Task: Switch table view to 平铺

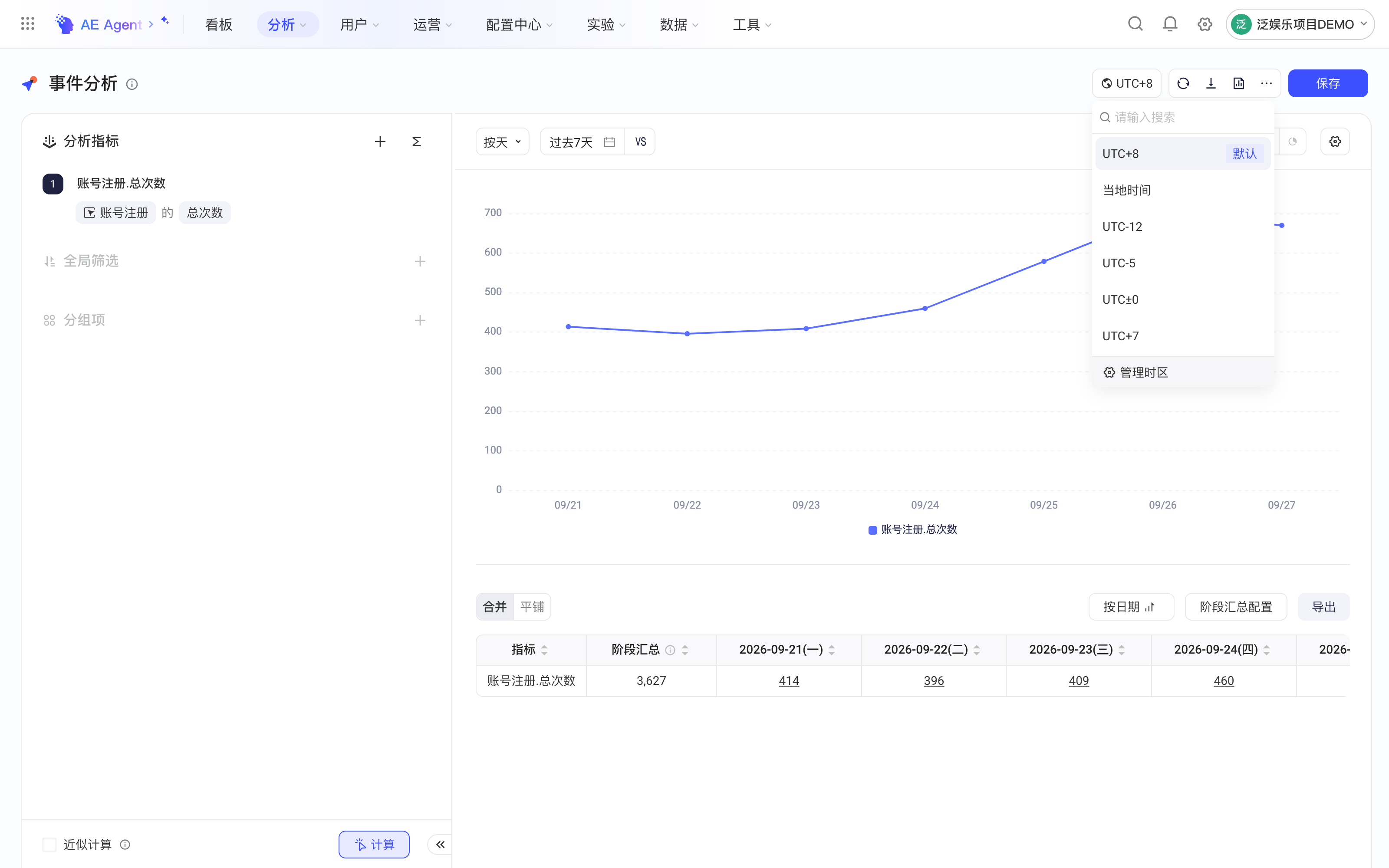Action: point(532,607)
